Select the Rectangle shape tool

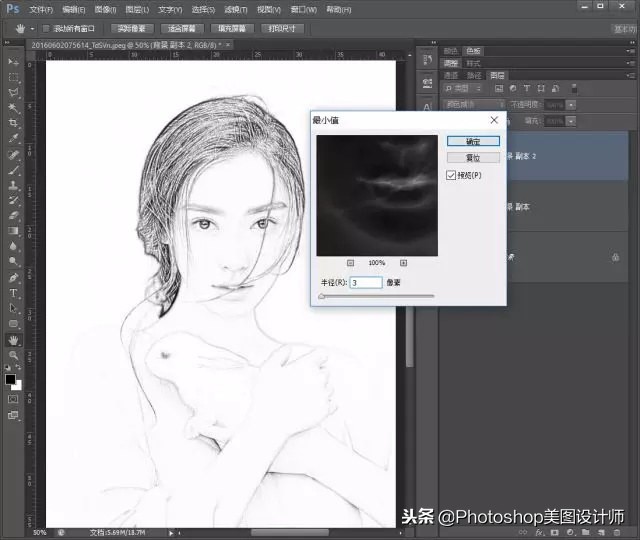click(13, 324)
